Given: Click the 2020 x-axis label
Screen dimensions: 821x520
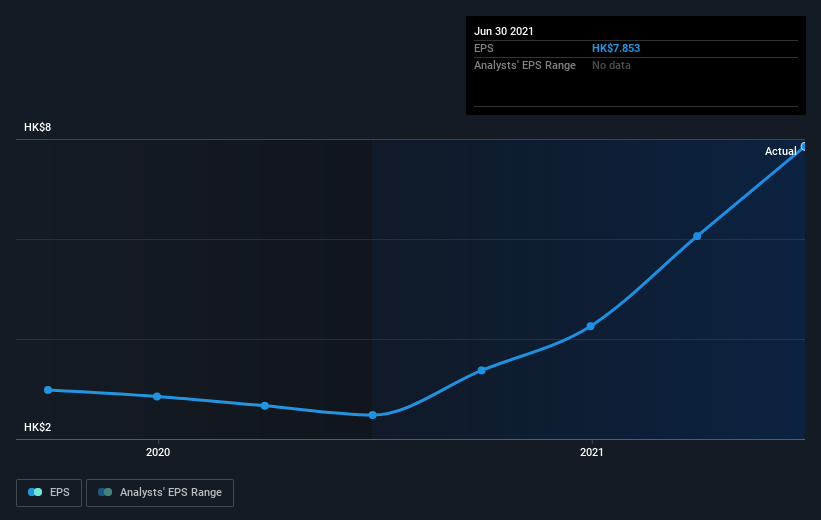Looking at the screenshot, I should (x=158, y=452).
